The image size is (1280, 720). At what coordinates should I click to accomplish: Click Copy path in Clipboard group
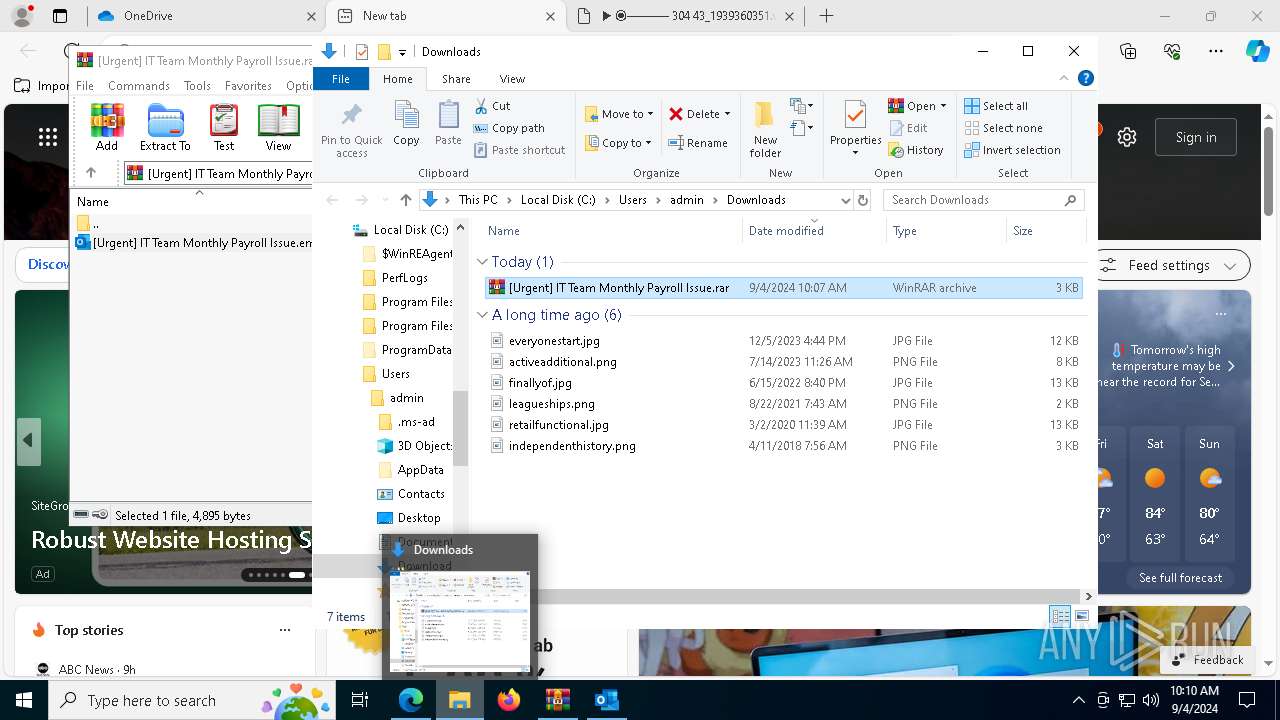pos(509,128)
